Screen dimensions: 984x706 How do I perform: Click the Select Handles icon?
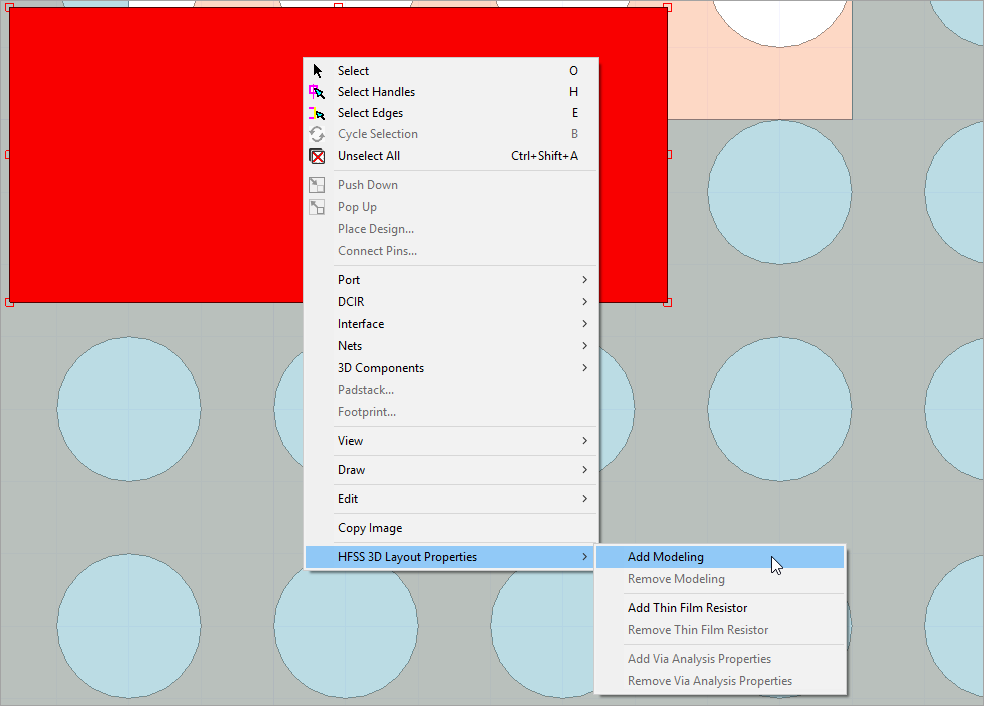coord(316,92)
